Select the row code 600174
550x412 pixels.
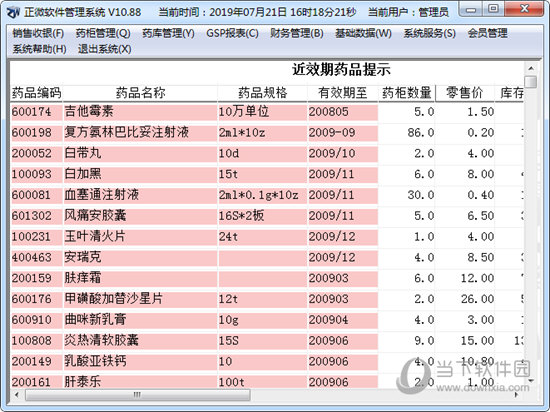click(x=36, y=112)
